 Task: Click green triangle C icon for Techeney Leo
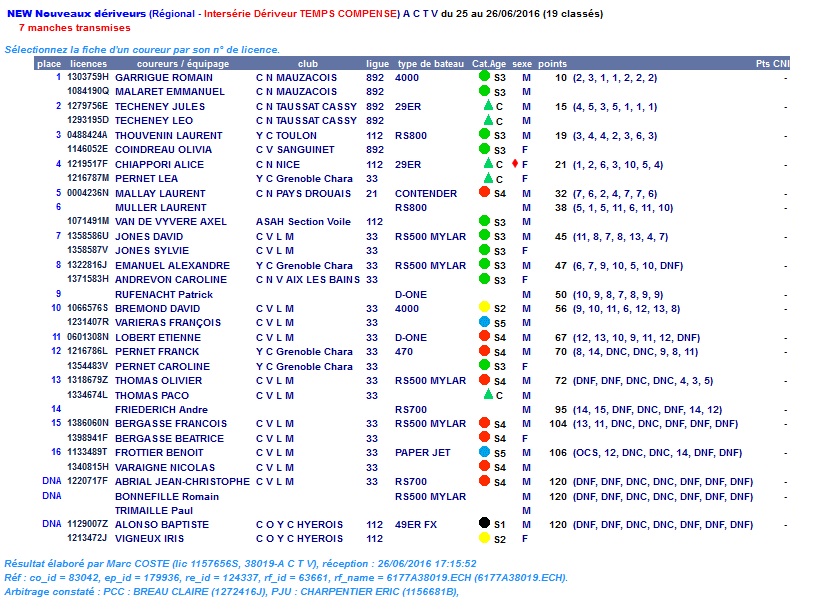point(488,120)
